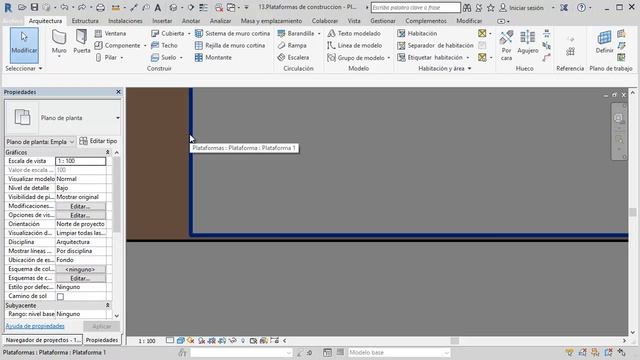Click Iniciar sesión

[522, 7]
